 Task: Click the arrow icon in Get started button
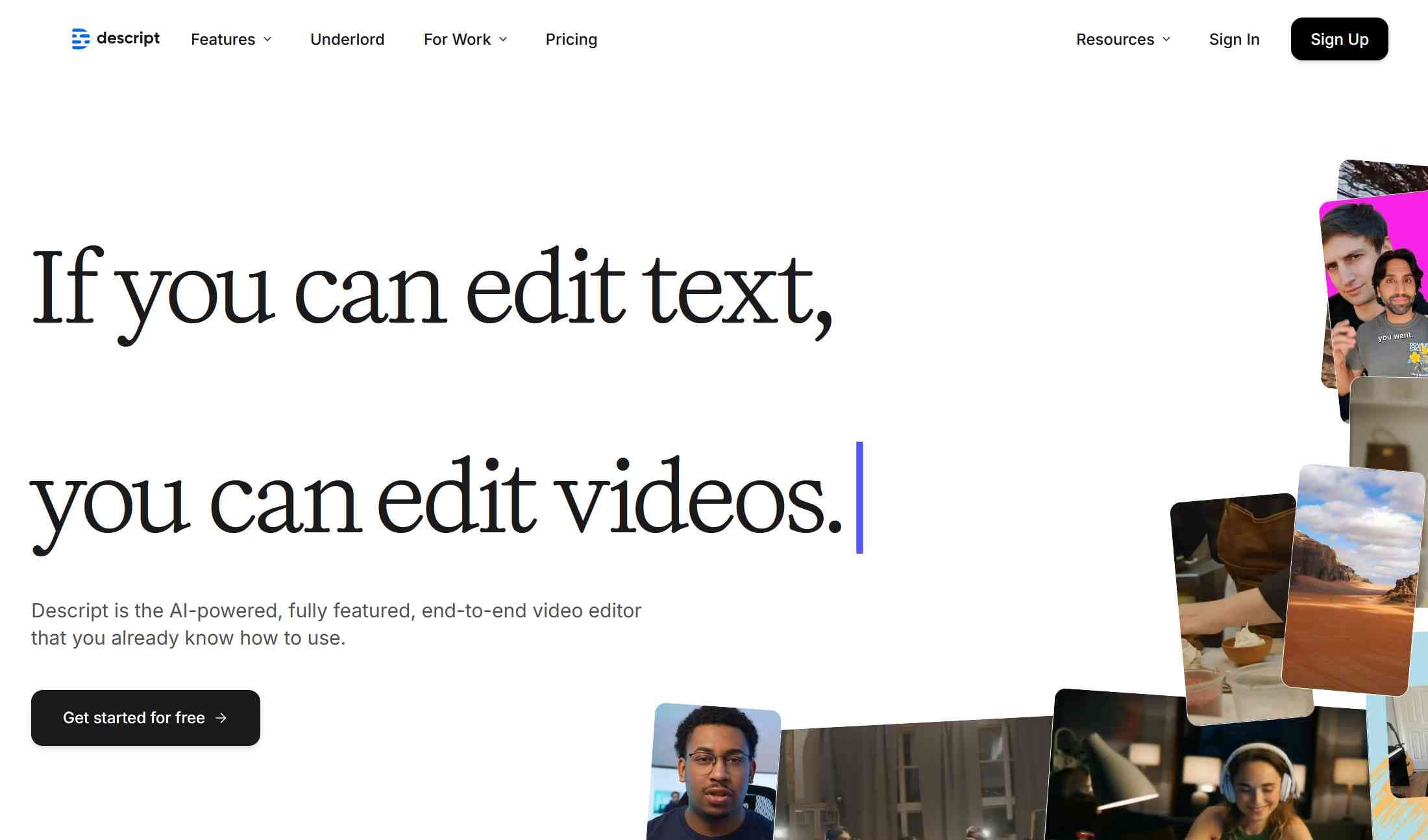click(221, 718)
